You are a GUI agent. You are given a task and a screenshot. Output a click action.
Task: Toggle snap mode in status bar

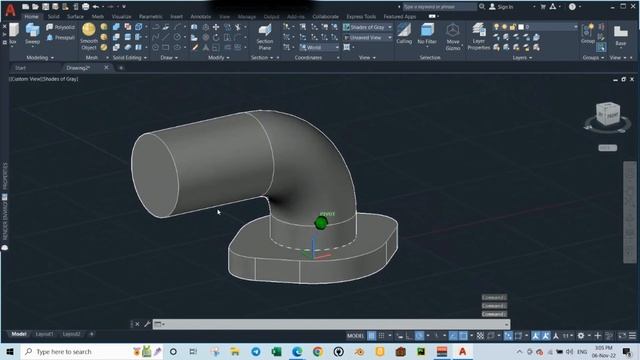click(x=381, y=336)
